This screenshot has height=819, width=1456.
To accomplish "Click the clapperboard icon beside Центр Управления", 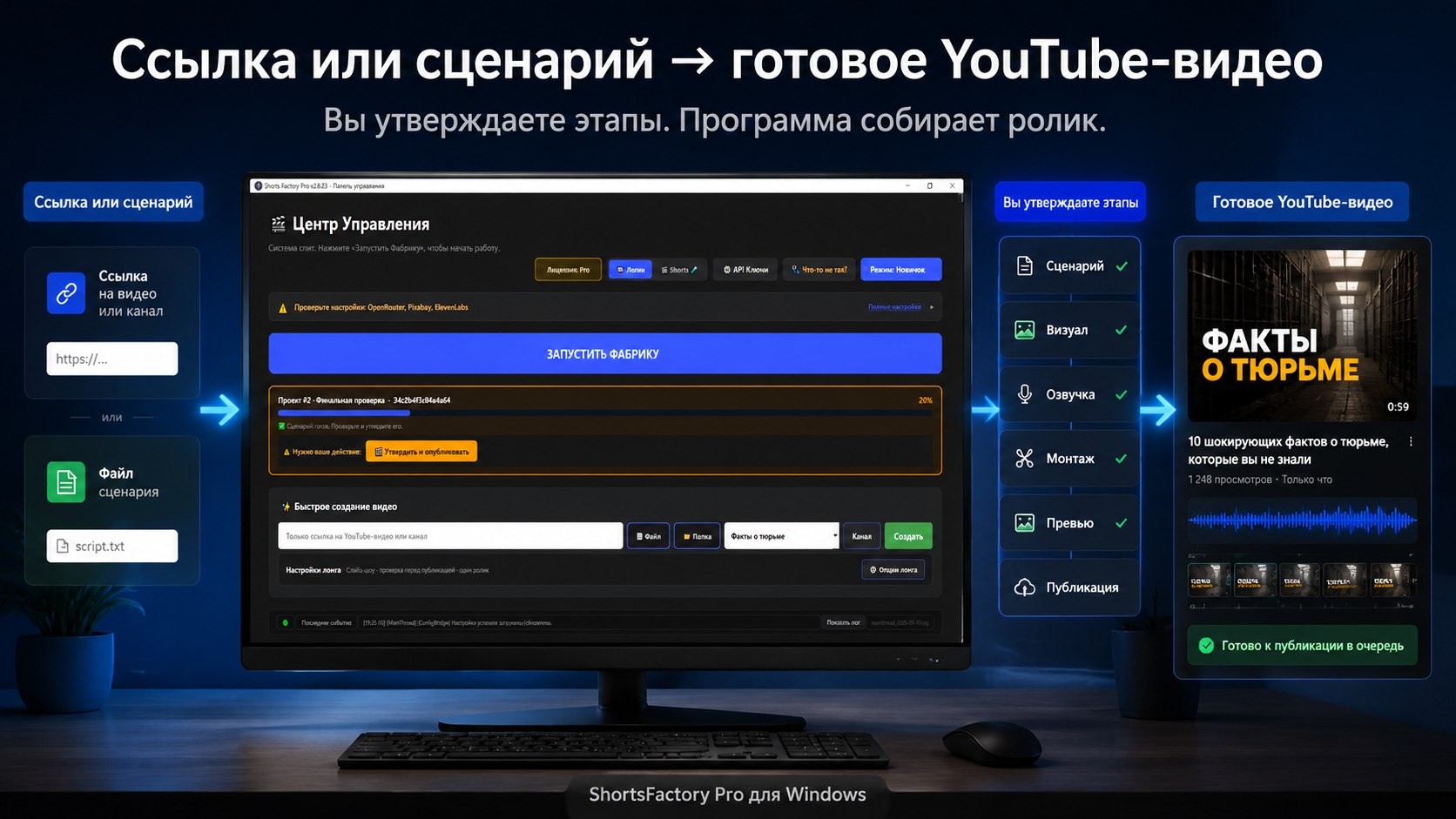I will coord(279,224).
